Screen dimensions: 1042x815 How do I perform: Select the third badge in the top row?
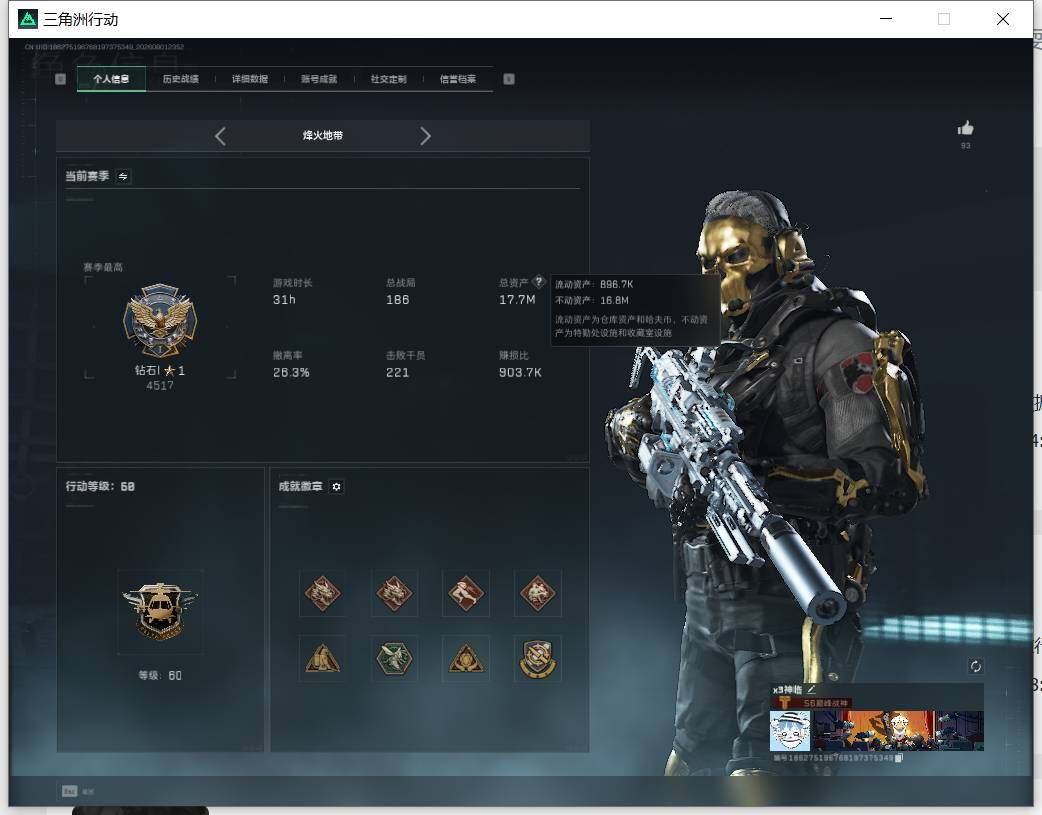[466, 593]
